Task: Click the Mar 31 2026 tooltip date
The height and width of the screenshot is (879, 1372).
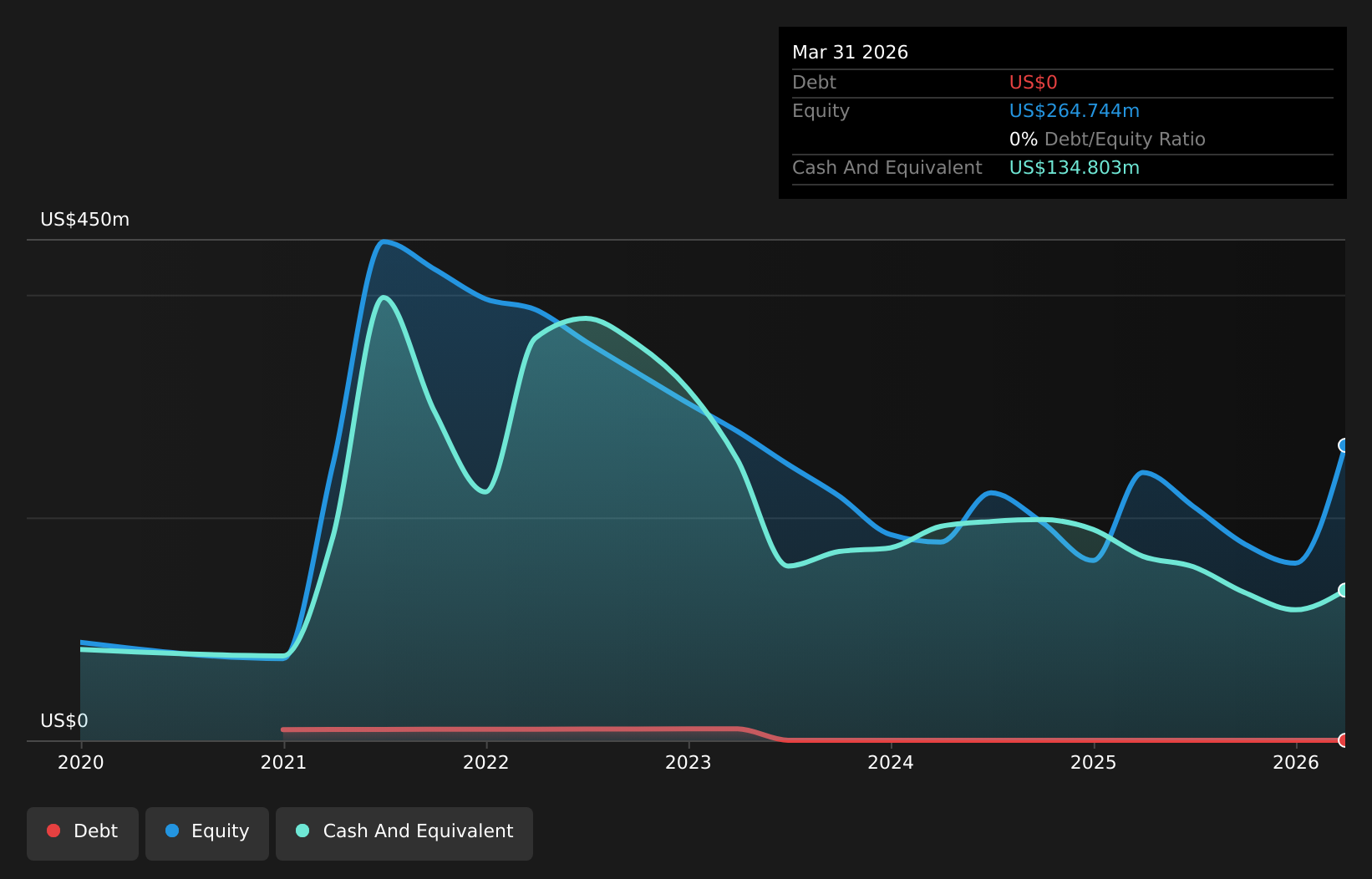Action: point(850,53)
